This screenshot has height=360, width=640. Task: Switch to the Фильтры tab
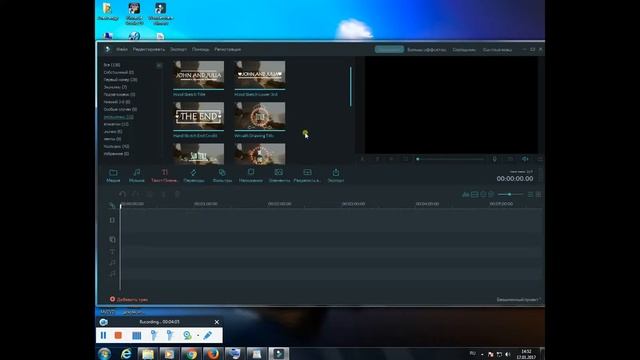tap(222, 176)
